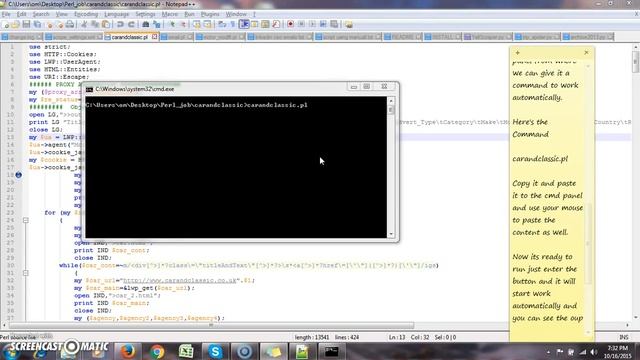Switch to the cmd window taskbar button
This screenshot has width=640, height=360.
[331, 351]
